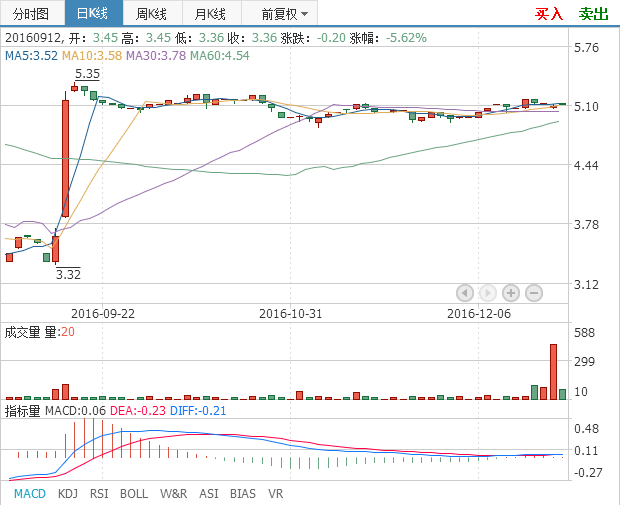This screenshot has width=622, height=505.
Task: Select the BIAS indicator
Action: coord(243,493)
